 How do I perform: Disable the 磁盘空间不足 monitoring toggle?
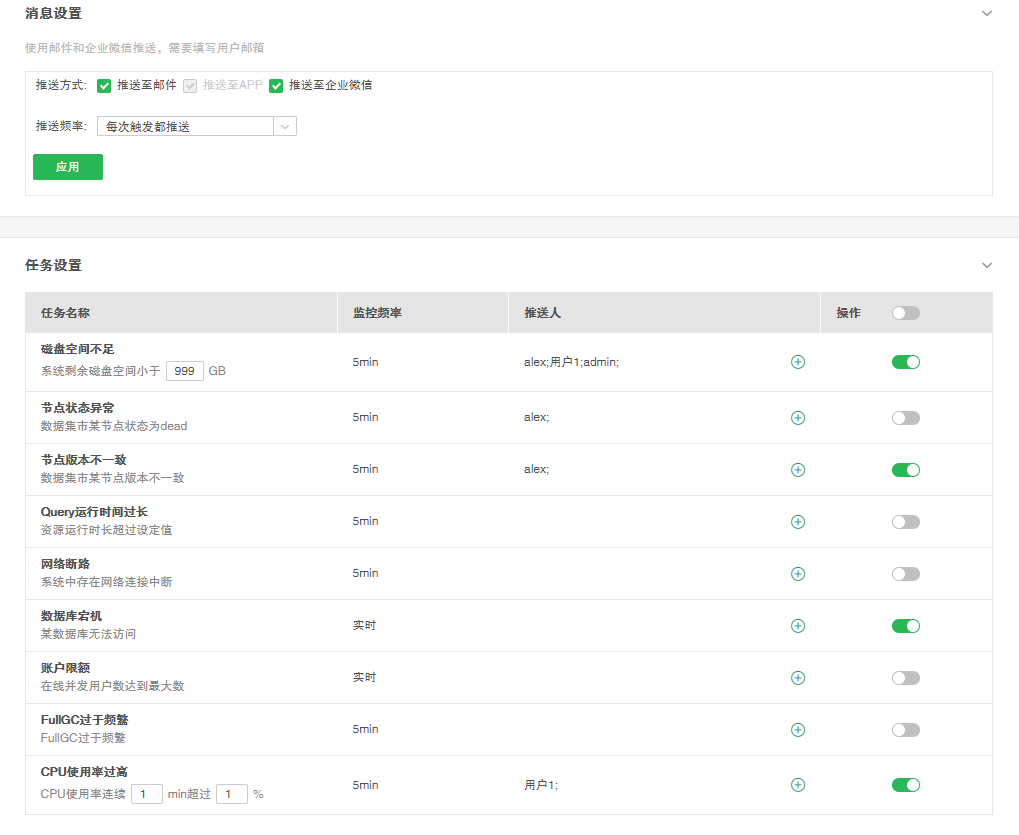pos(905,362)
